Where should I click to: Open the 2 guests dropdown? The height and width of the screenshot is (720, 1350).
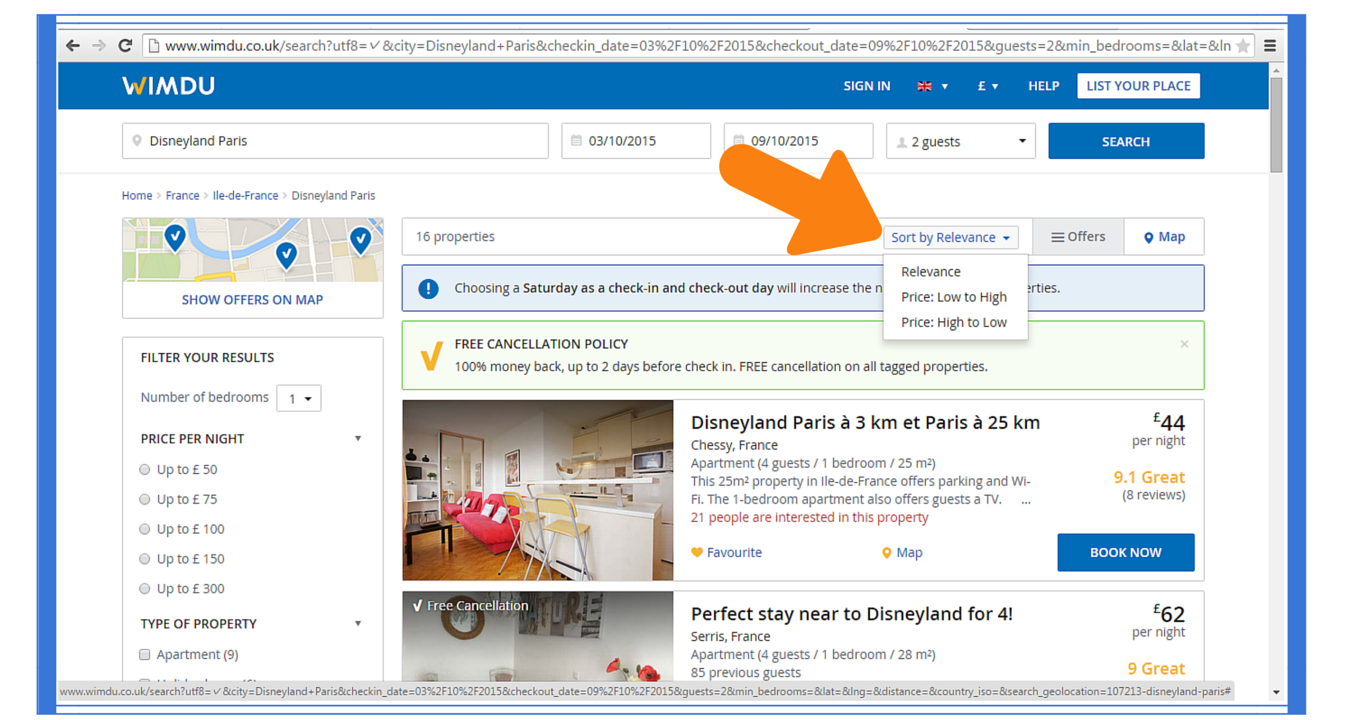click(960, 141)
